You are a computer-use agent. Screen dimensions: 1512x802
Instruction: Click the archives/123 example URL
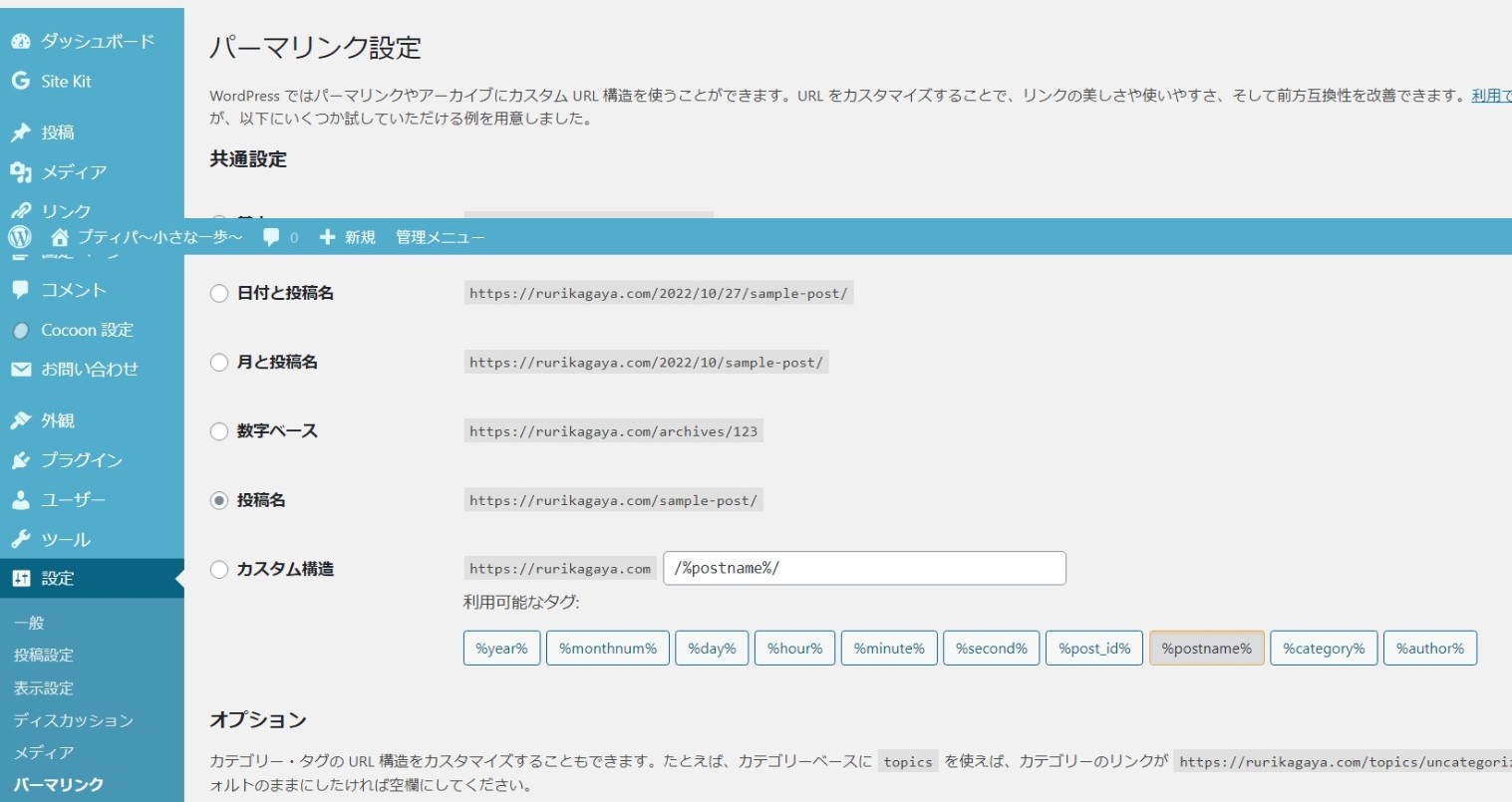(614, 431)
